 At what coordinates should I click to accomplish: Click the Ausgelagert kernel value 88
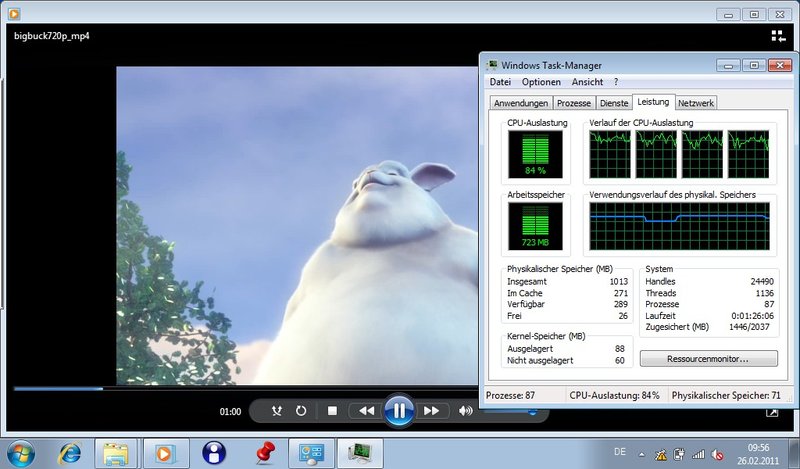coord(619,349)
